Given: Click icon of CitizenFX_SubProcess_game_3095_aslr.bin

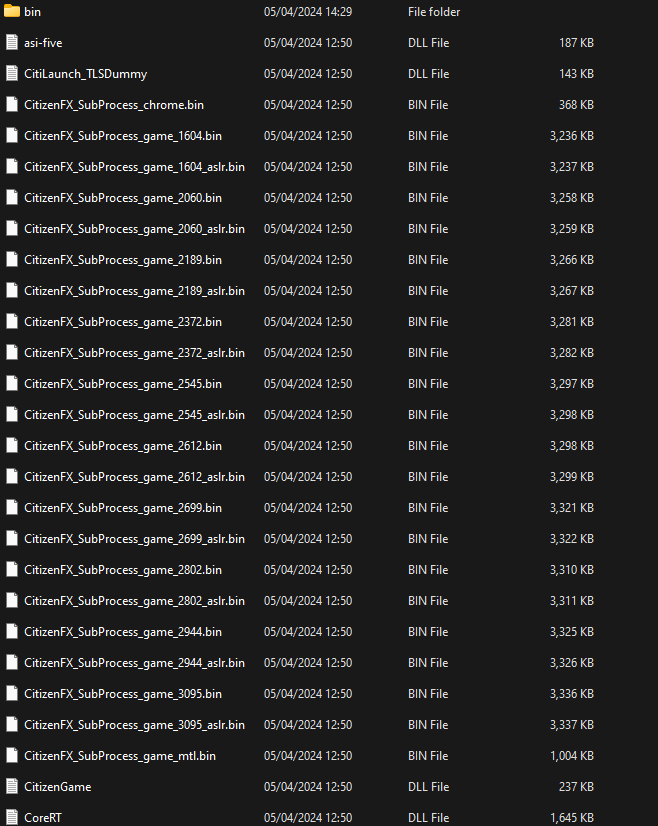Looking at the screenshot, I should tap(12, 724).
